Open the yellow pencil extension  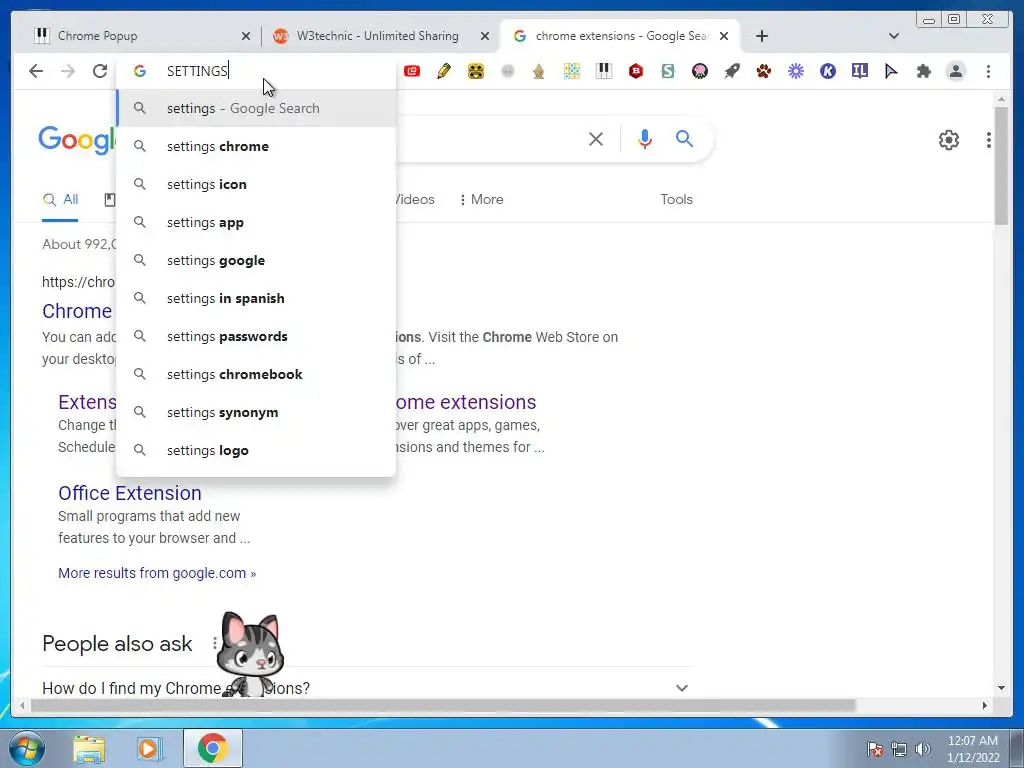point(444,71)
